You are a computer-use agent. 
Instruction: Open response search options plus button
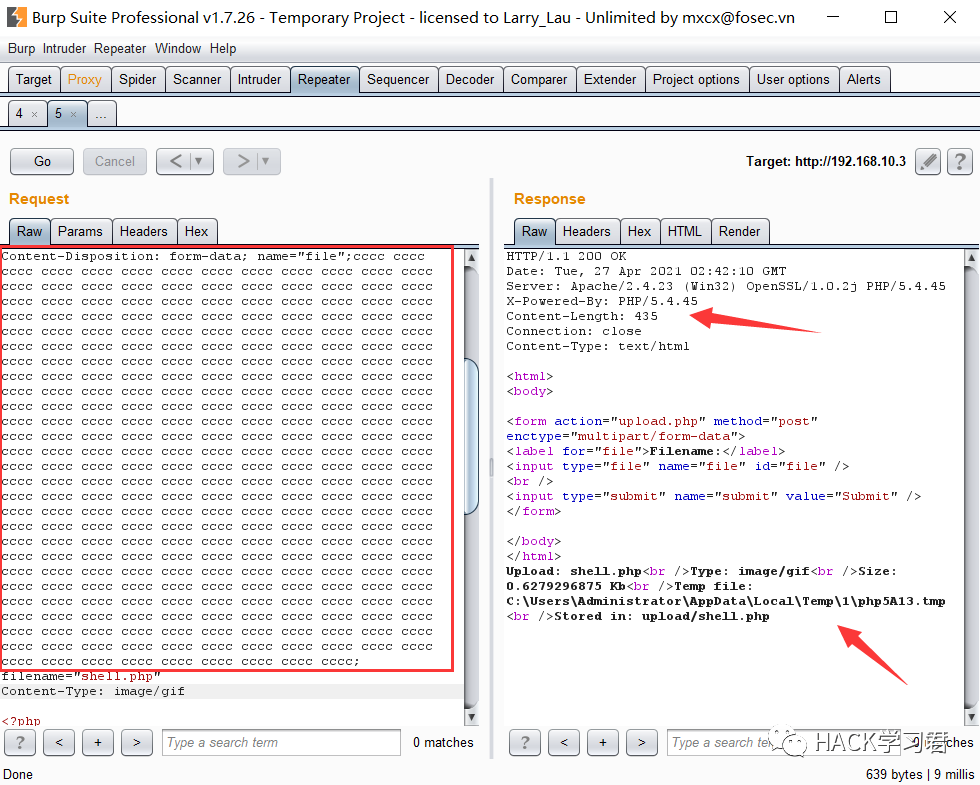pos(603,742)
